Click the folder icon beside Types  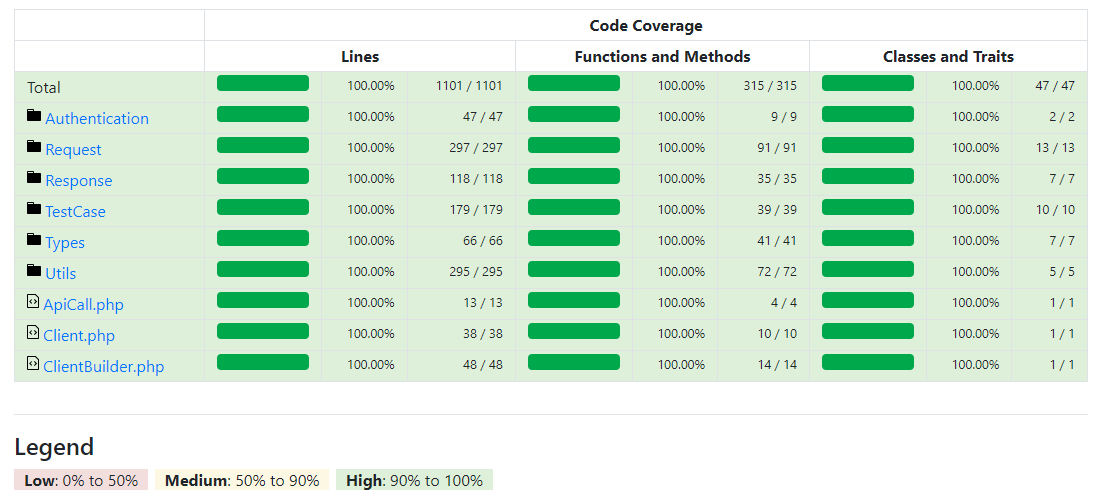[34, 239]
